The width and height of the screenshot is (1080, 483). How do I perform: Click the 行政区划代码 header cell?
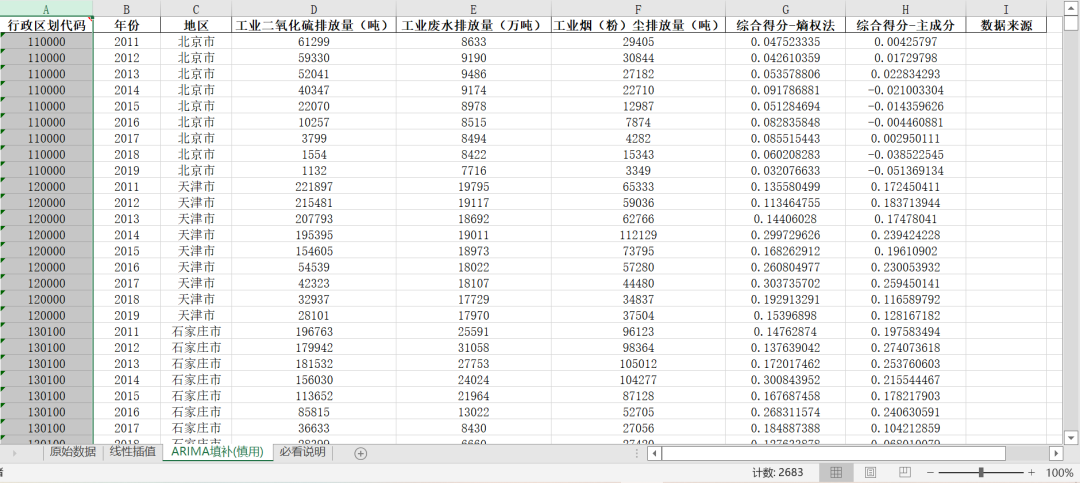pos(46,25)
